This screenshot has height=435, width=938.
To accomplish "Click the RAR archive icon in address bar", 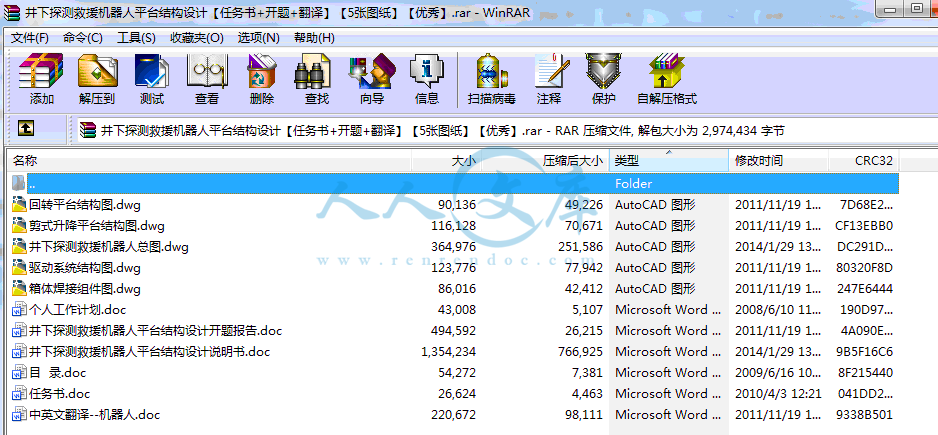I will 87,130.
